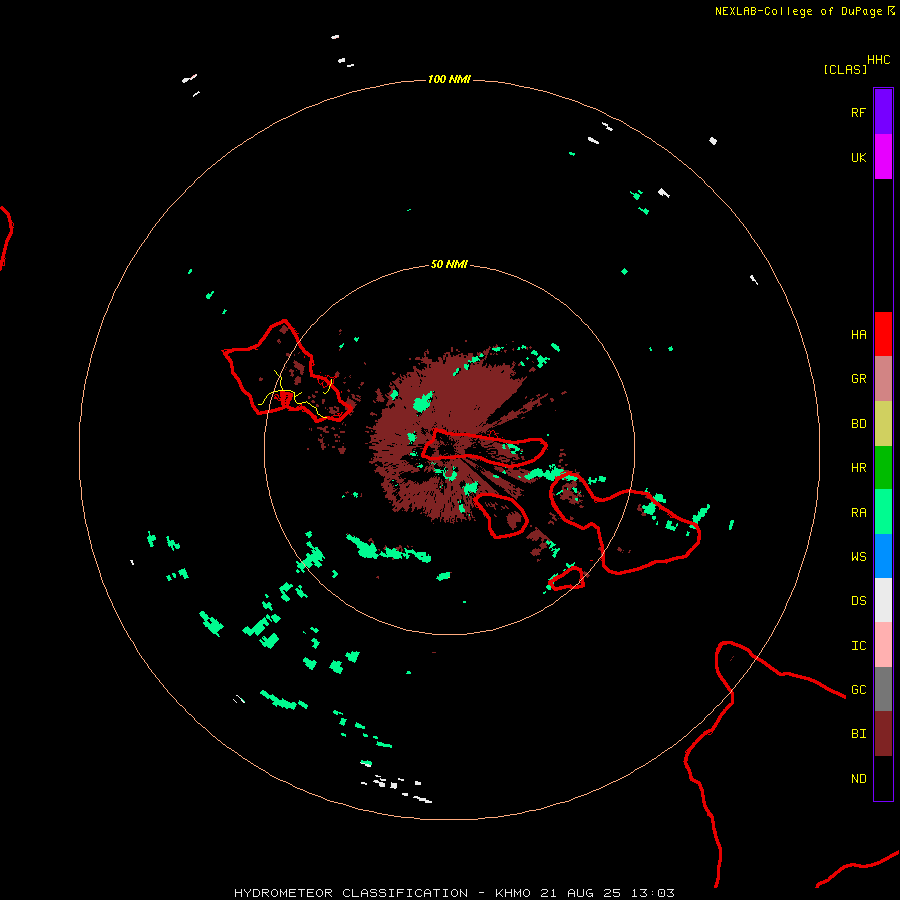900x900 pixels.
Task: Click the RF purple legend swatch
Action: click(883, 111)
